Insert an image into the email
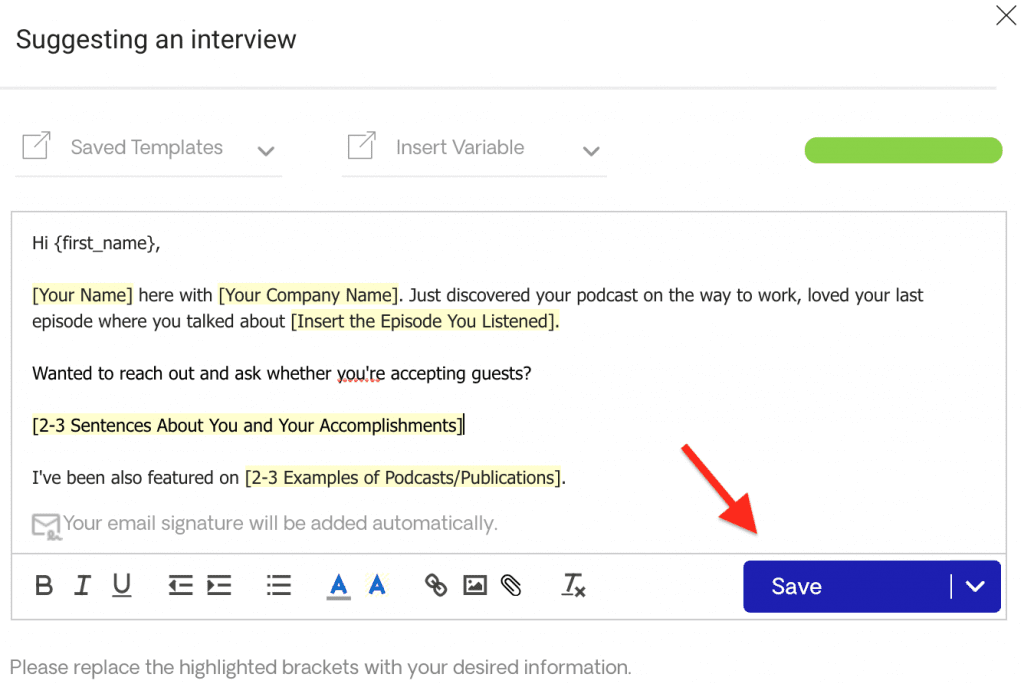Viewport: 1024px width, 684px height. (x=475, y=585)
